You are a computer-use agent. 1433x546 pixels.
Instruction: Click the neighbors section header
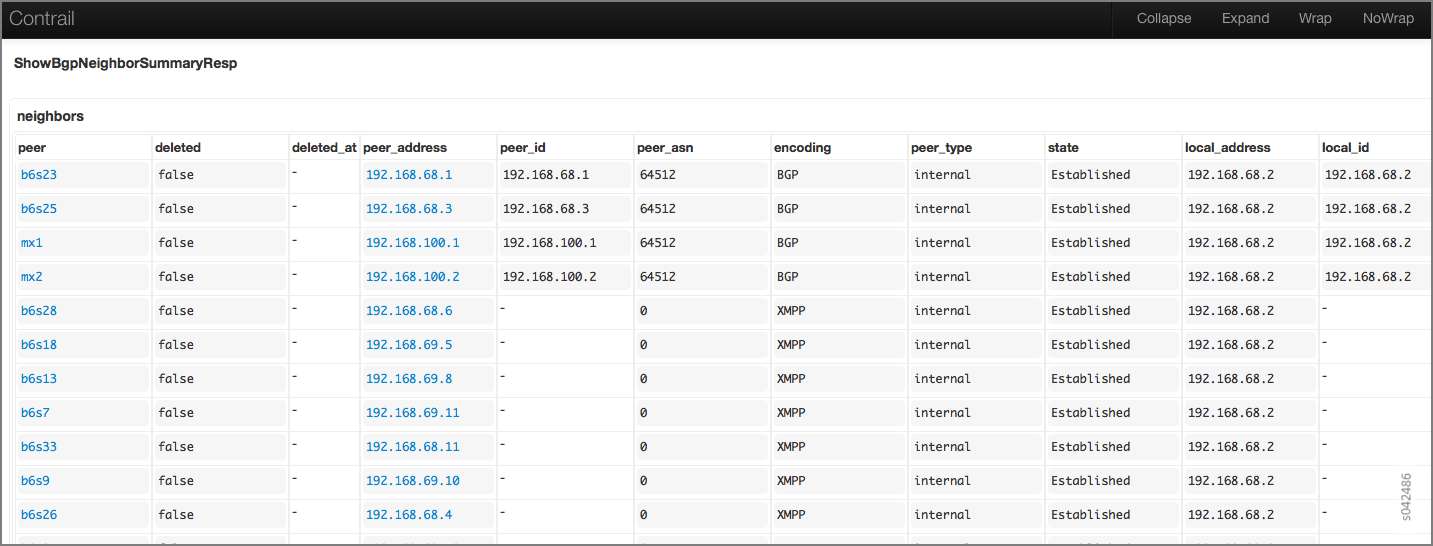click(x=51, y=116)
